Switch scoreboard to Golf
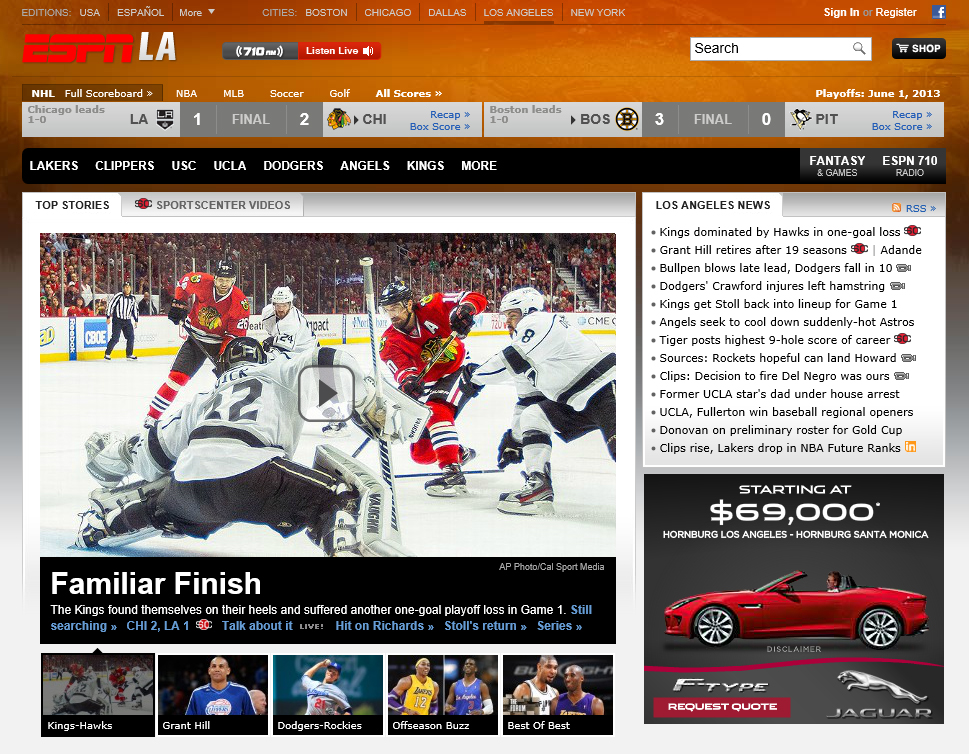 339,93
